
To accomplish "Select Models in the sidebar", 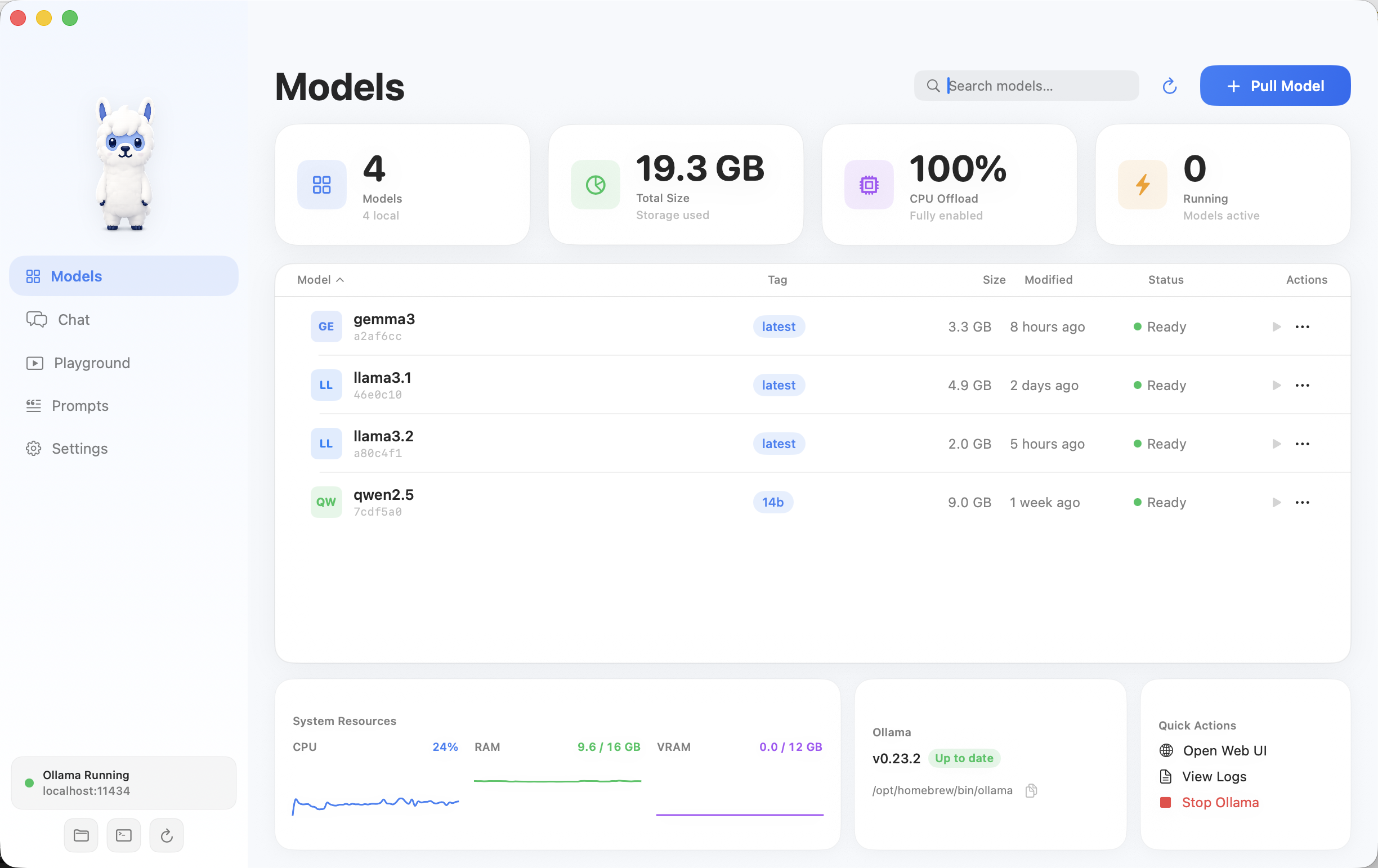I will [124, 276].
